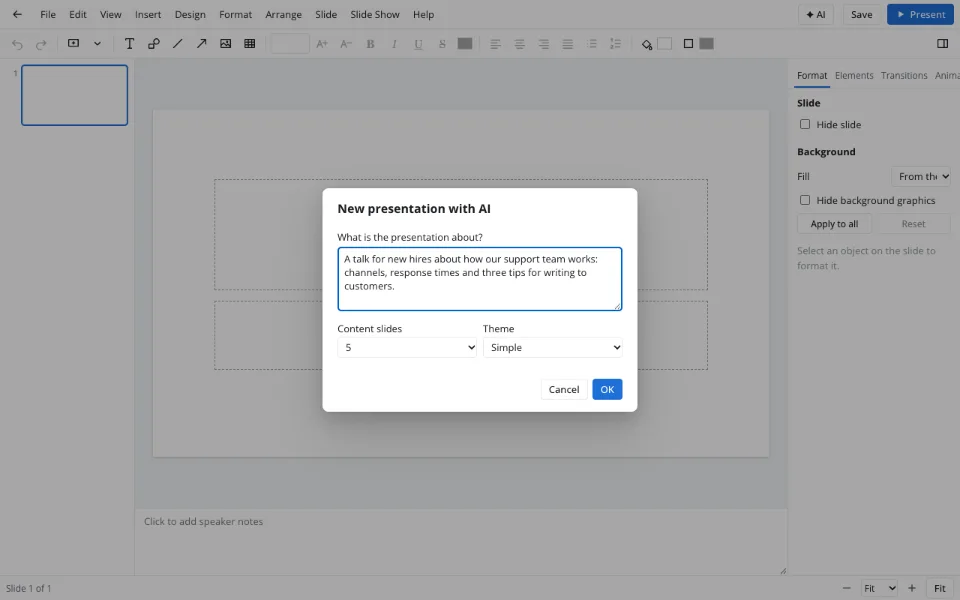Open the Content slides dropdown
The width and height of the screenshot is (960, 600).
point(407,347)
